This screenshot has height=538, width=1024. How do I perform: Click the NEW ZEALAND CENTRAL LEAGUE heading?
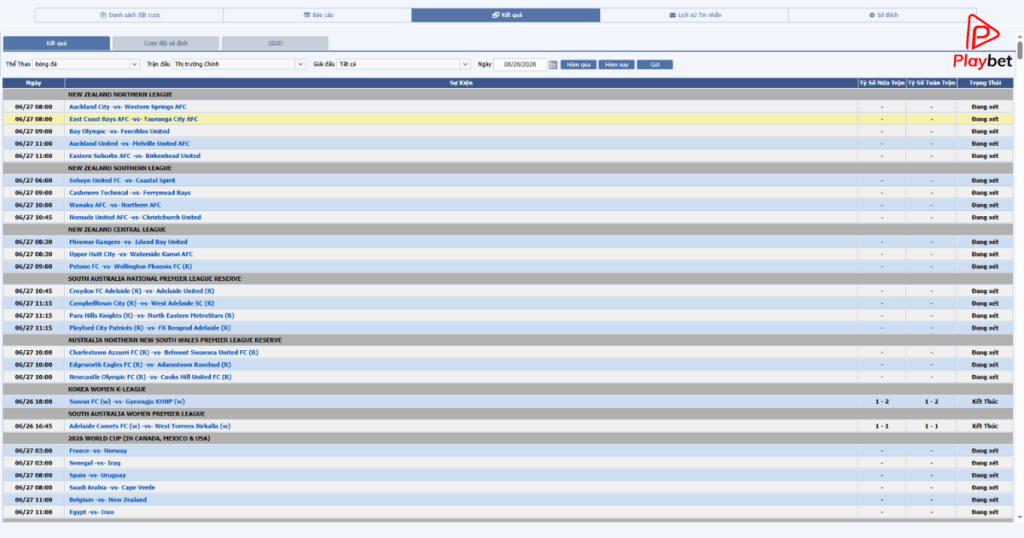(117, 230)
